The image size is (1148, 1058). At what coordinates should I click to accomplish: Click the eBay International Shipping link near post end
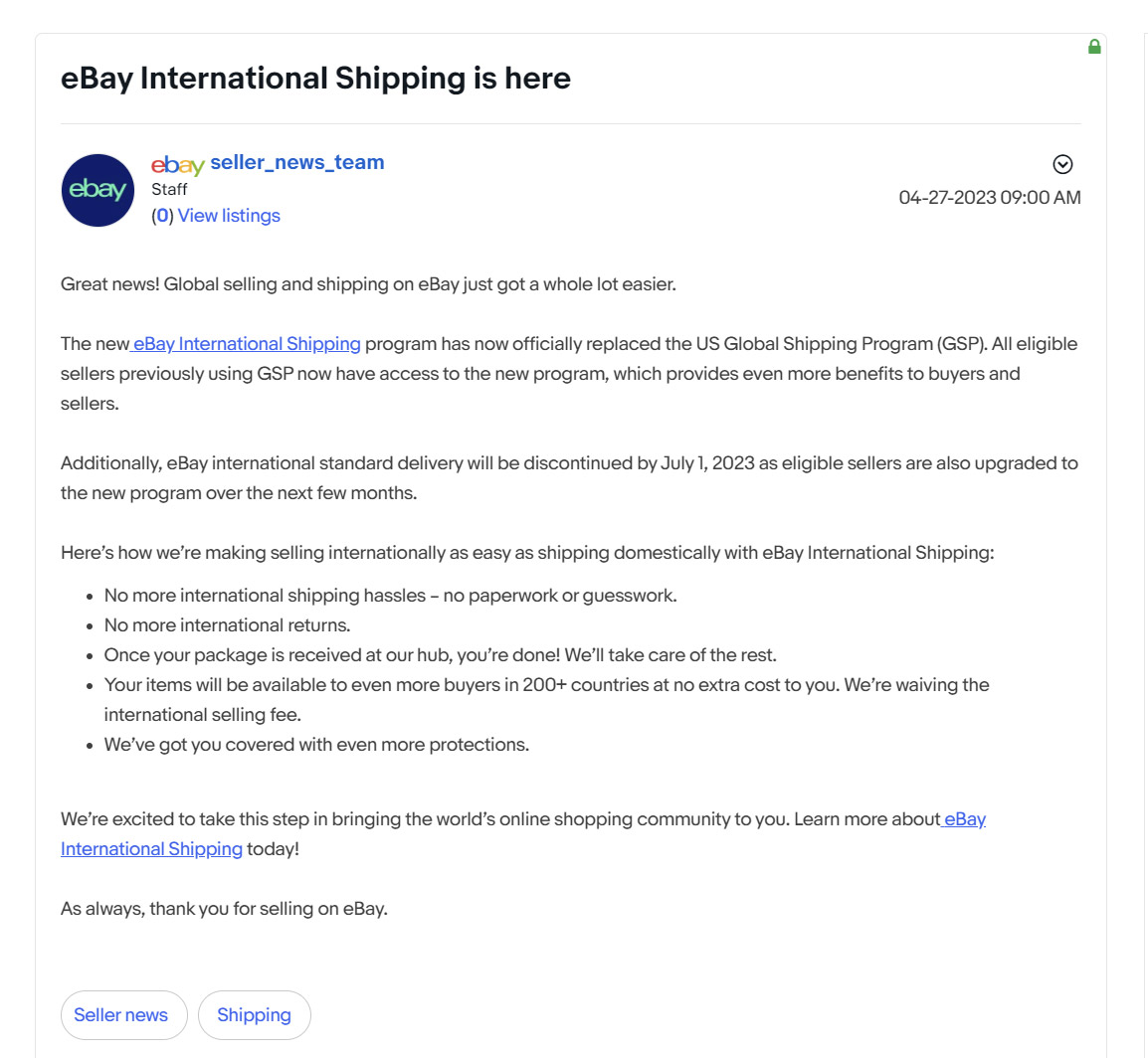pos(151,848)
